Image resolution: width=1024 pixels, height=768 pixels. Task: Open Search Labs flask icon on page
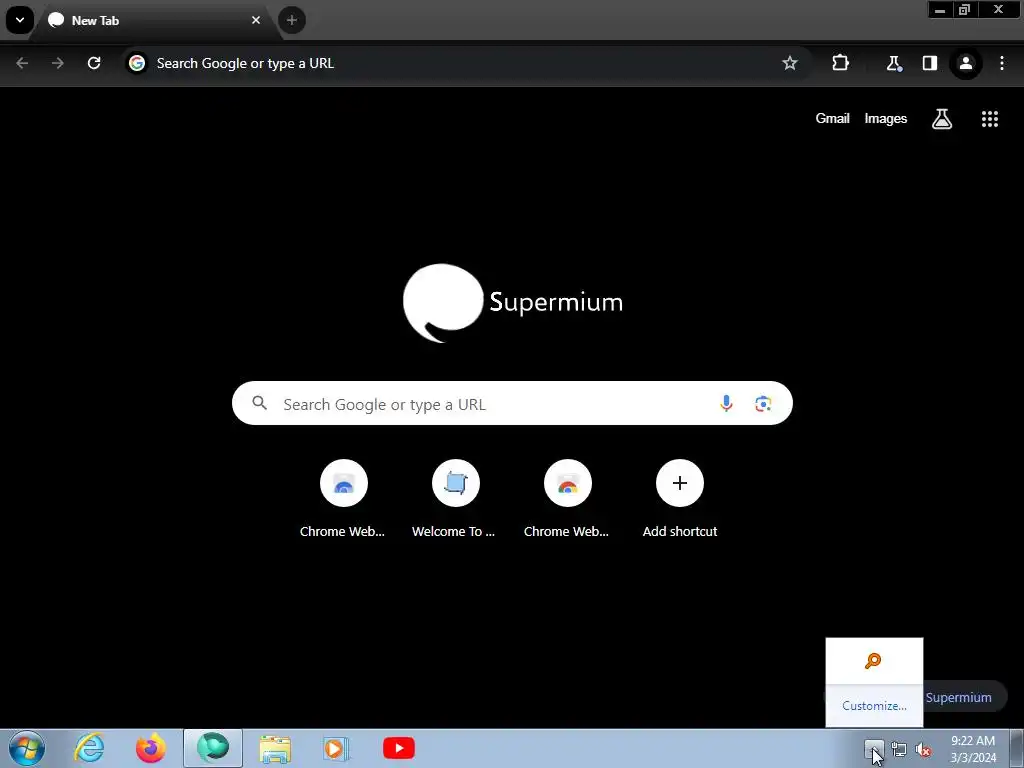942,119
